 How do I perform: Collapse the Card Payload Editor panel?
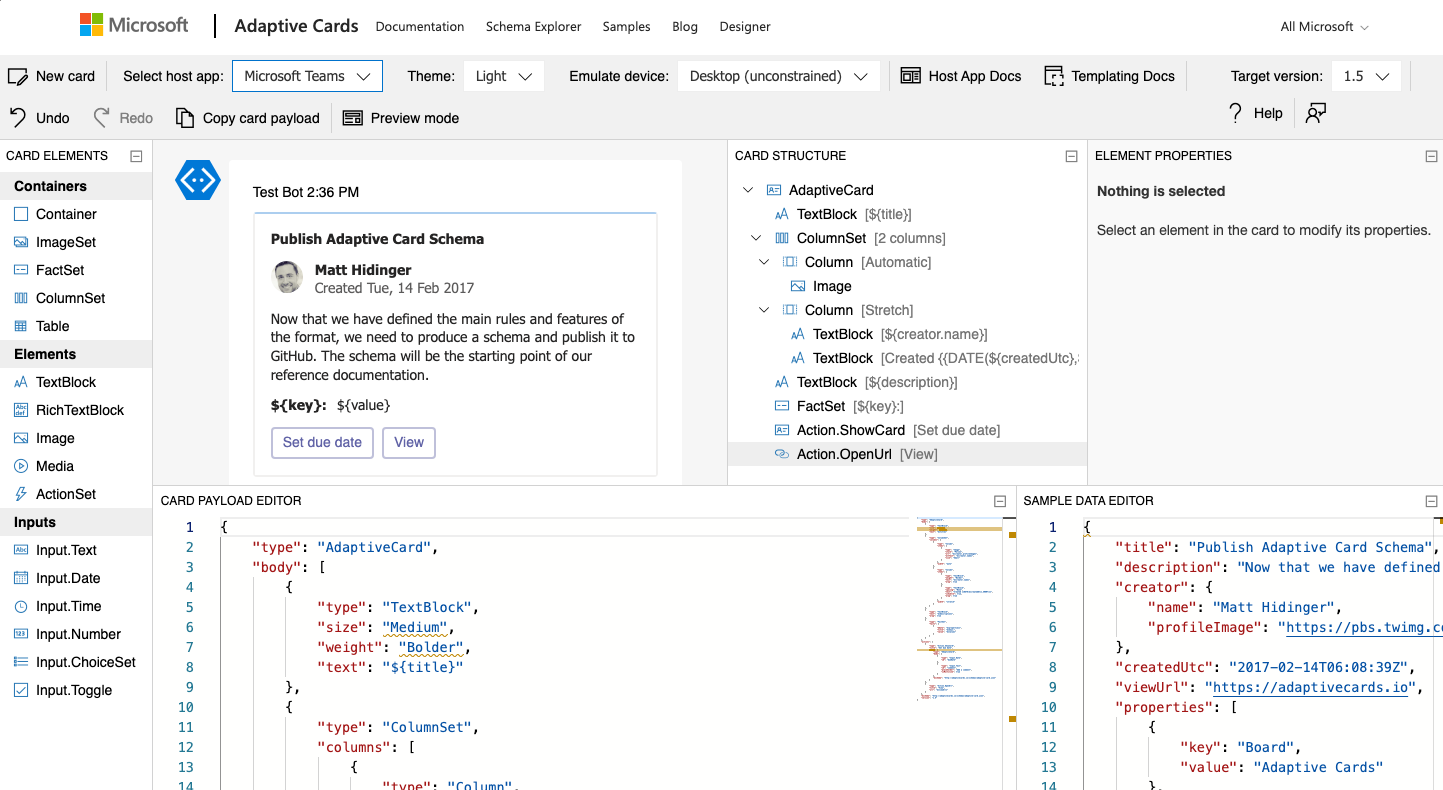click(x=1000, y=501)
